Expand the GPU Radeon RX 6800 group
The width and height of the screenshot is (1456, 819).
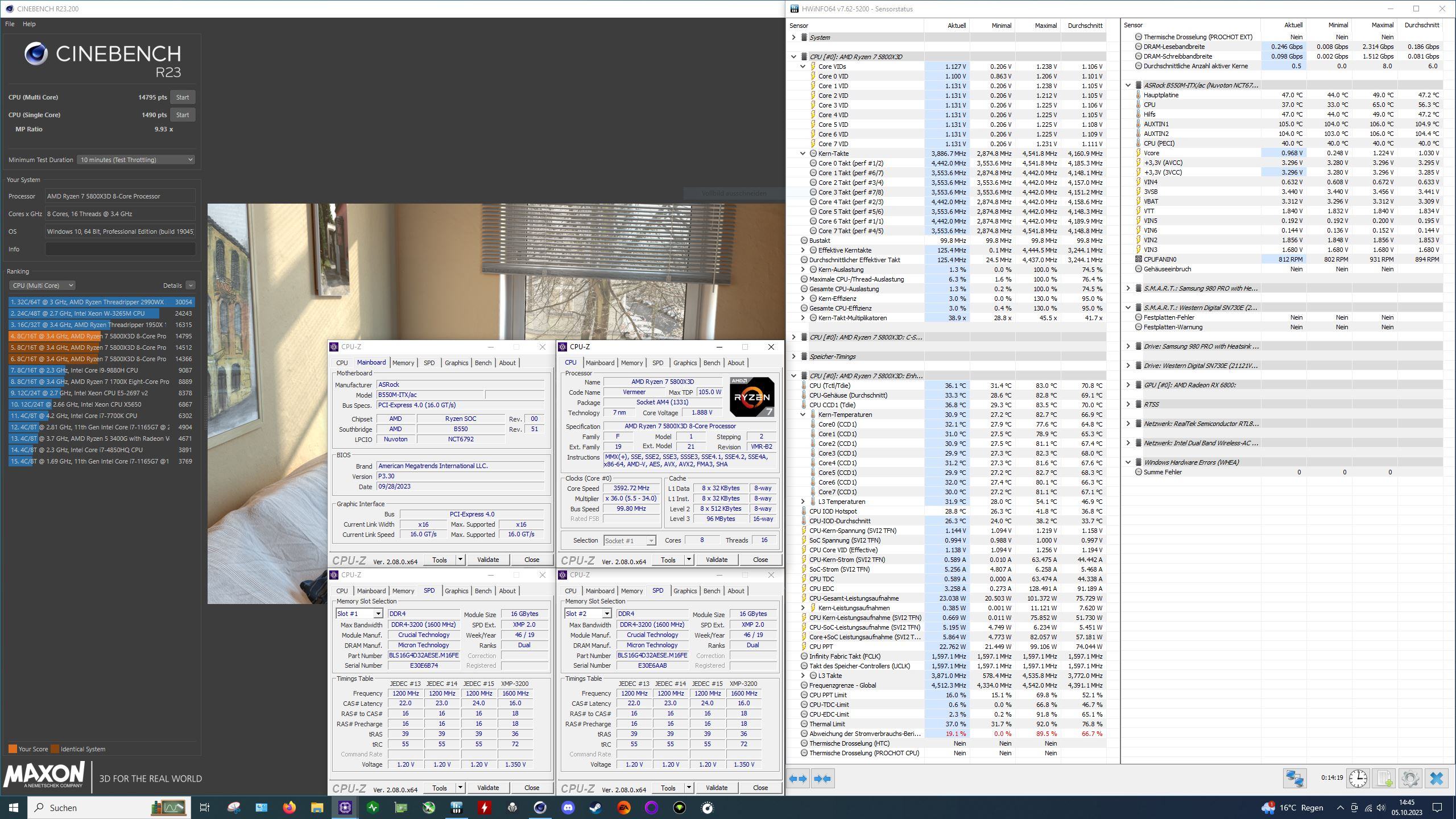pyautogui.click(x=1128, y=385)
